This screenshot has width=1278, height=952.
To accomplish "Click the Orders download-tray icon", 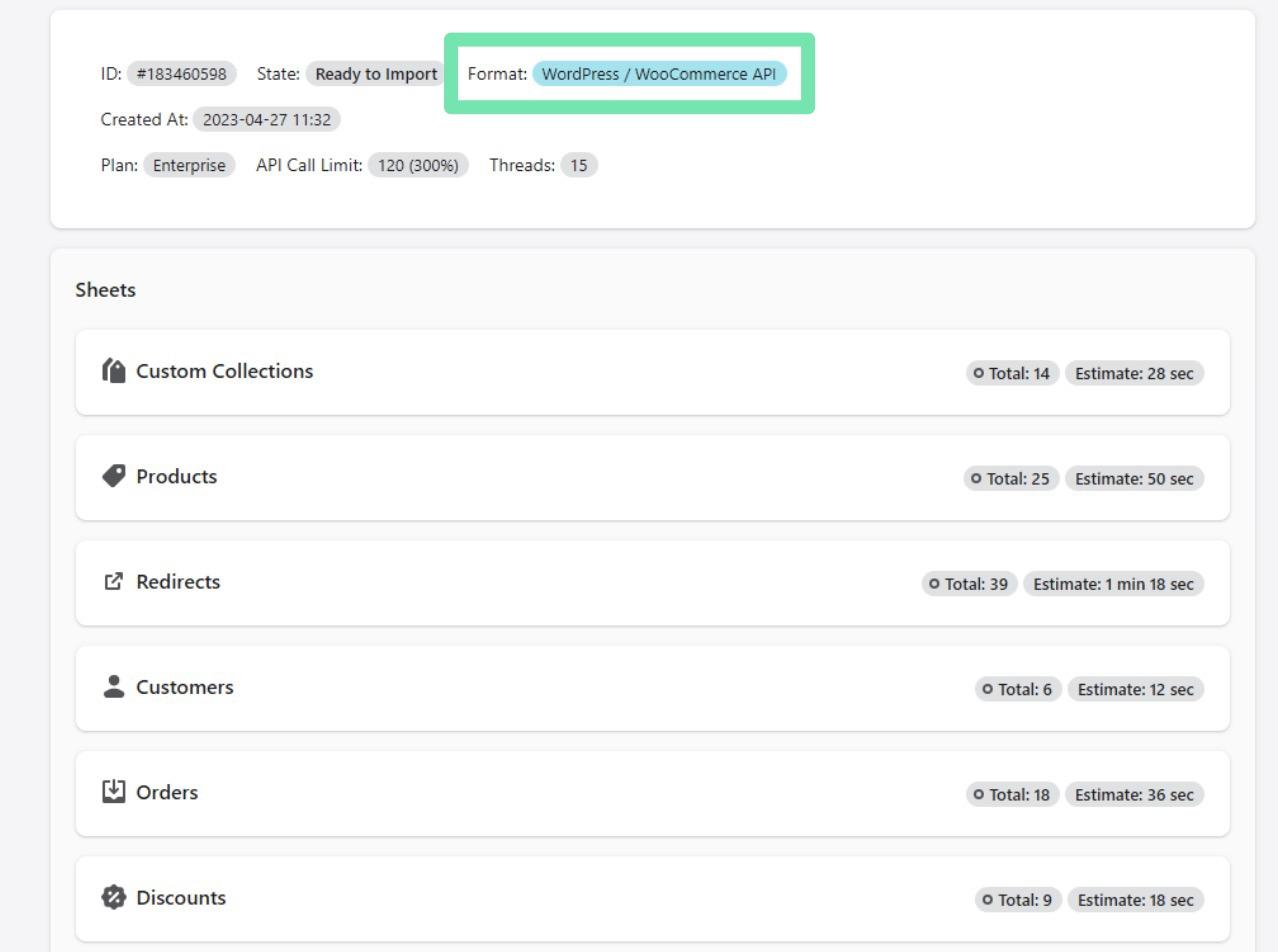I will pos(113,792).
